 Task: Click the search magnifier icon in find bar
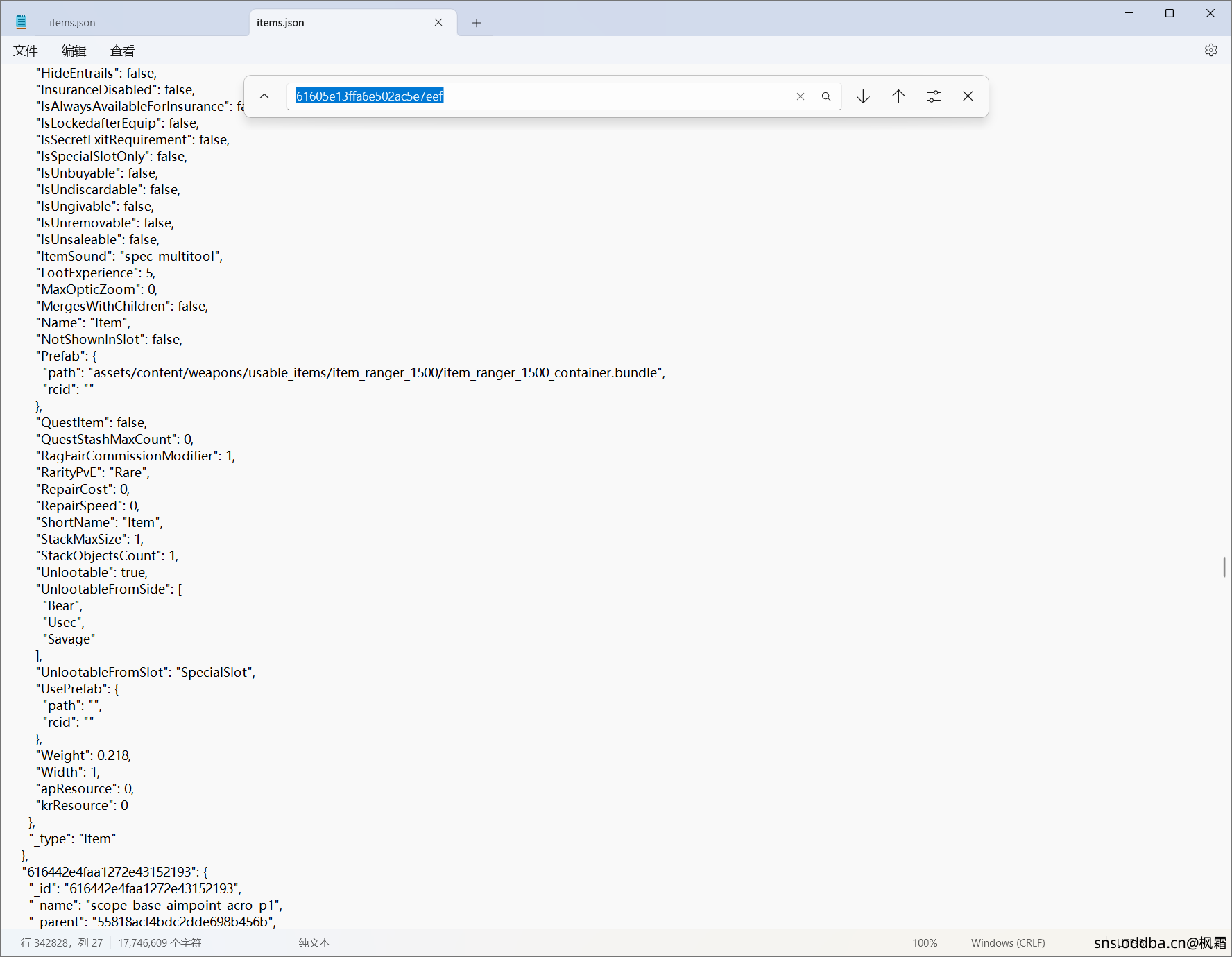tap(826, 96)
